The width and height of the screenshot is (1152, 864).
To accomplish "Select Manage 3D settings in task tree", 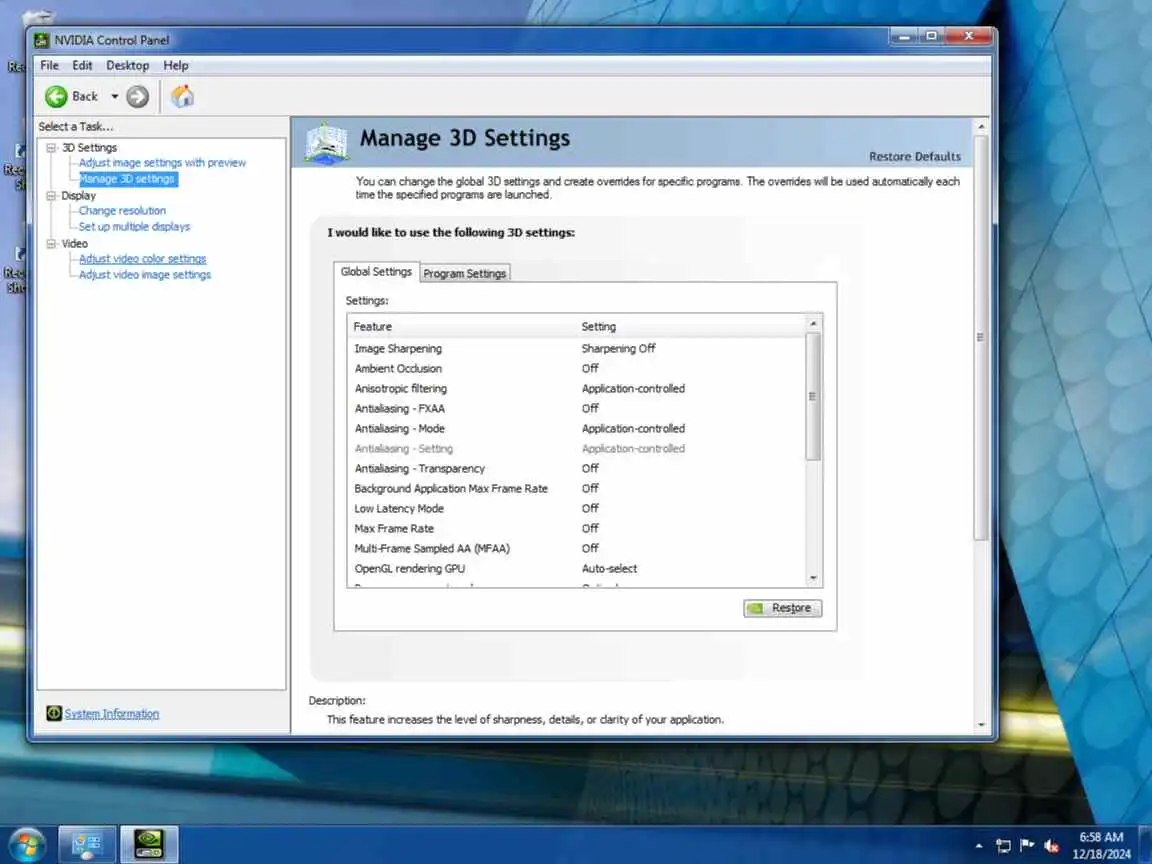I will point(127,179).
